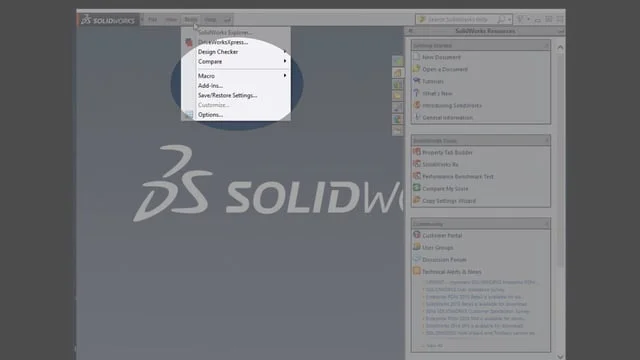Click the task pane scroll-up arrow

point(560,48)
